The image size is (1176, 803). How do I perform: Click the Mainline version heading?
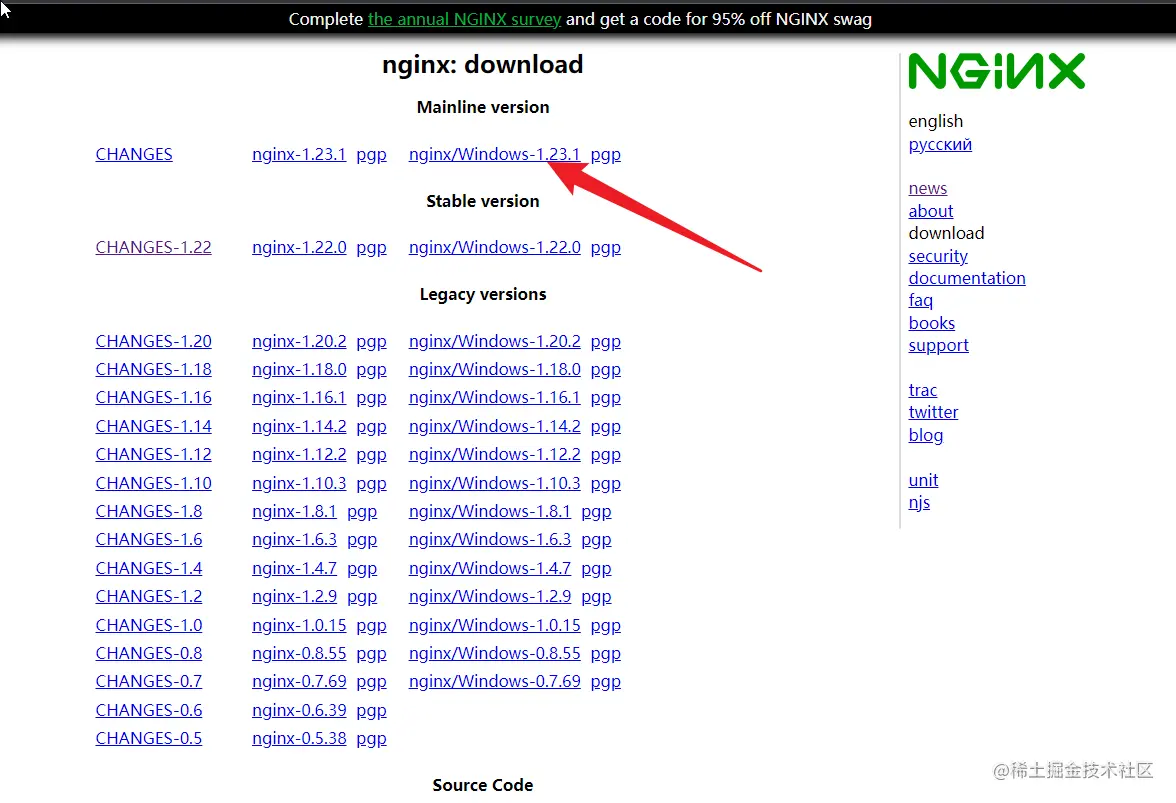[483, 107]
